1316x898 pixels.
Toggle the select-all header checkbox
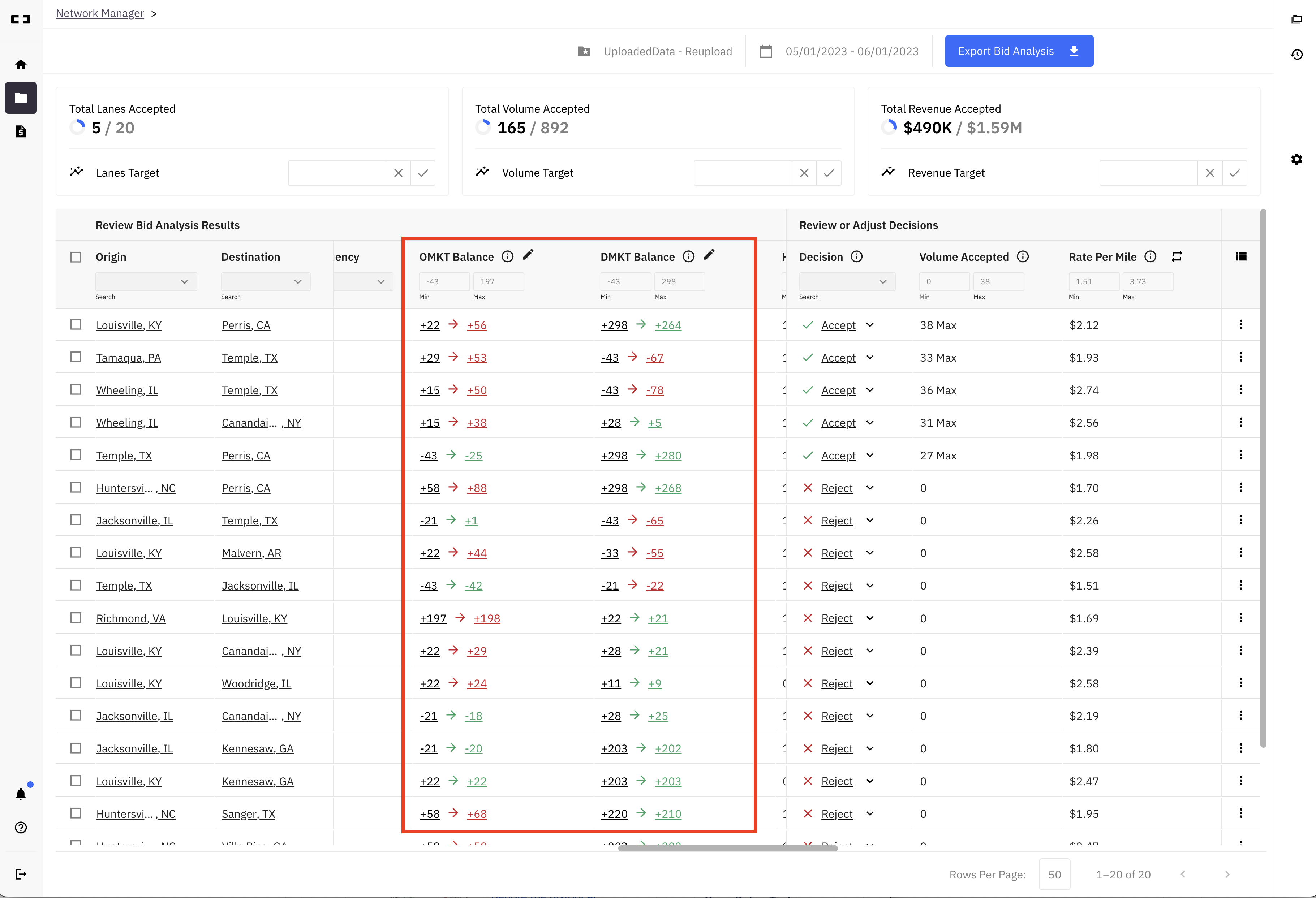[76, 257]
